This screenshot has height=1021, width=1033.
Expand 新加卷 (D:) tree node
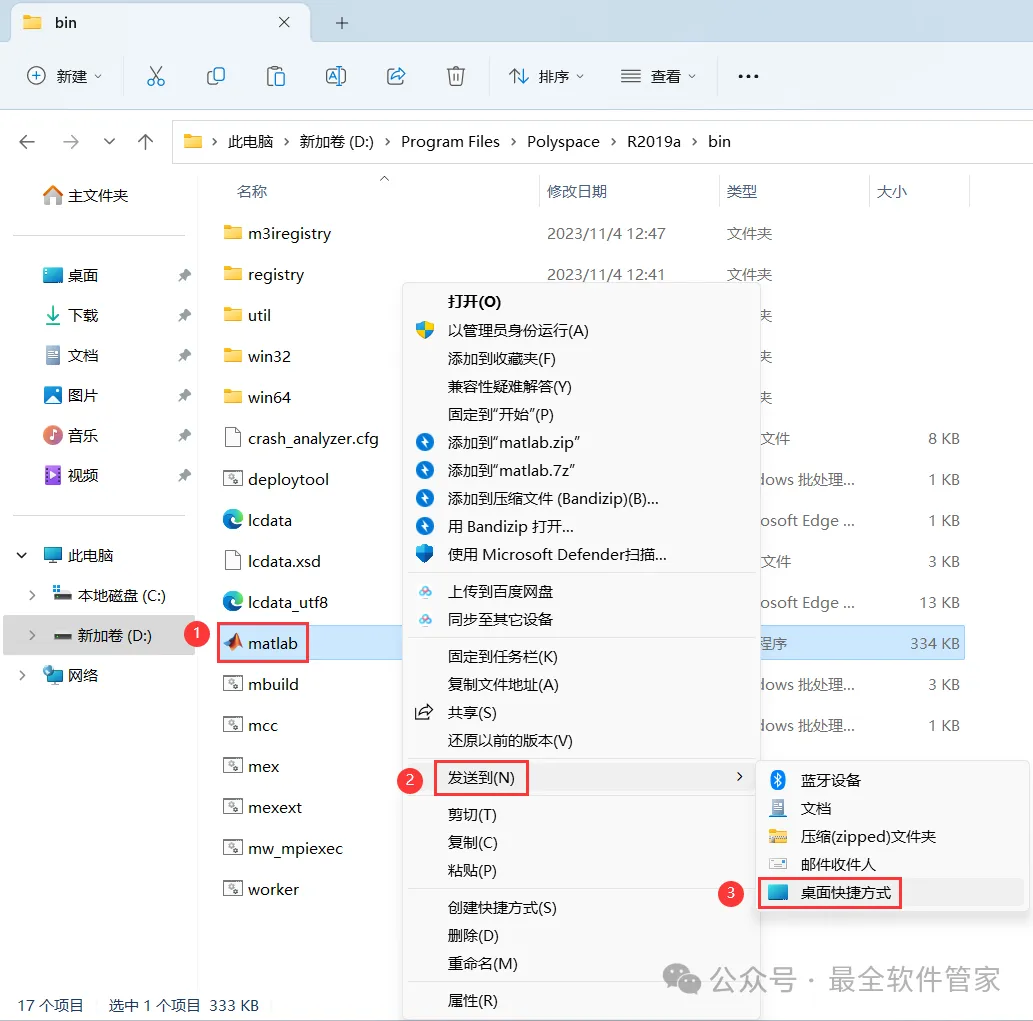point(32,636)
